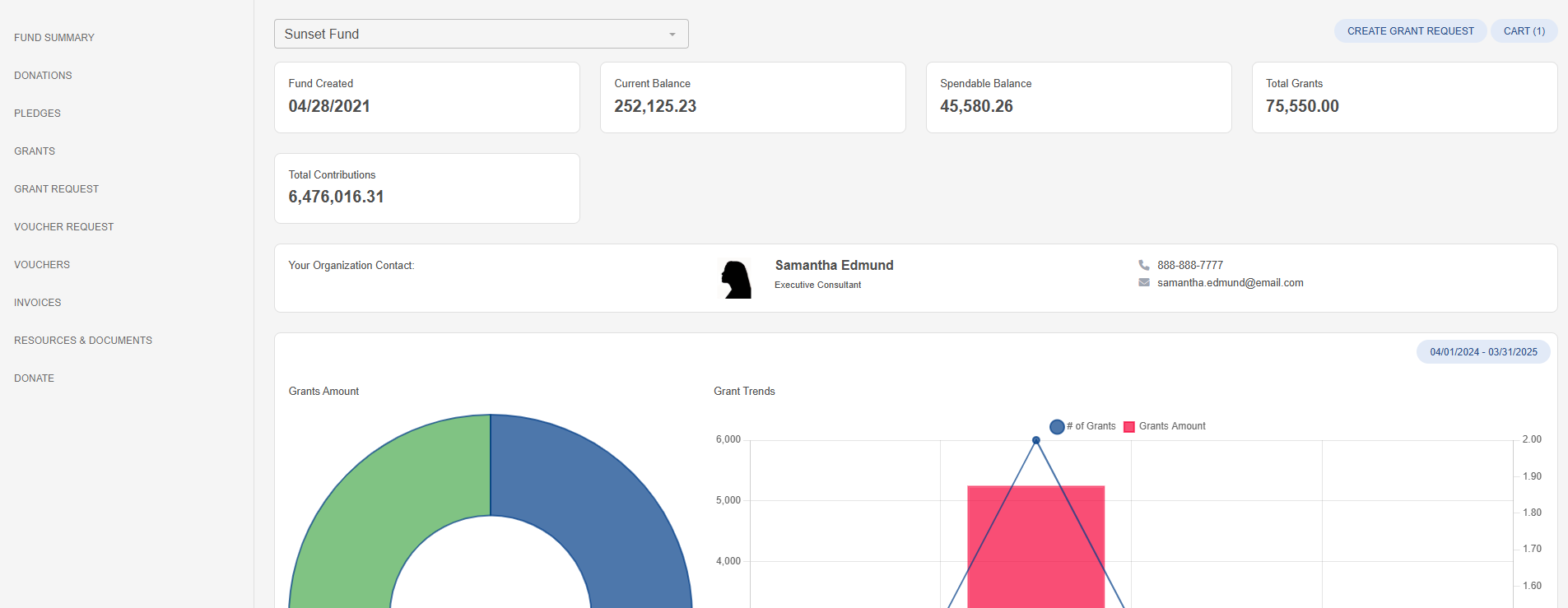Click the phone icon by 888-888-7777

(1144, 265)
